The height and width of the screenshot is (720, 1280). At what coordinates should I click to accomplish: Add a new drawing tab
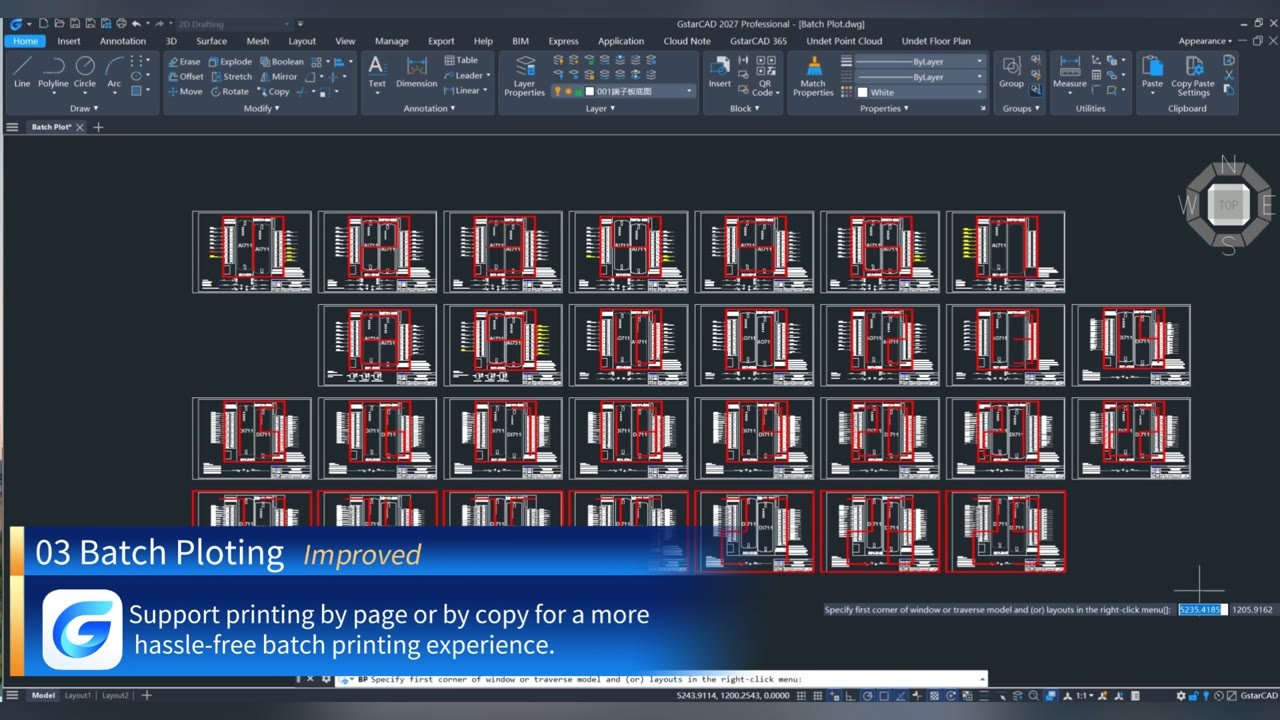[x=98, y=127]
